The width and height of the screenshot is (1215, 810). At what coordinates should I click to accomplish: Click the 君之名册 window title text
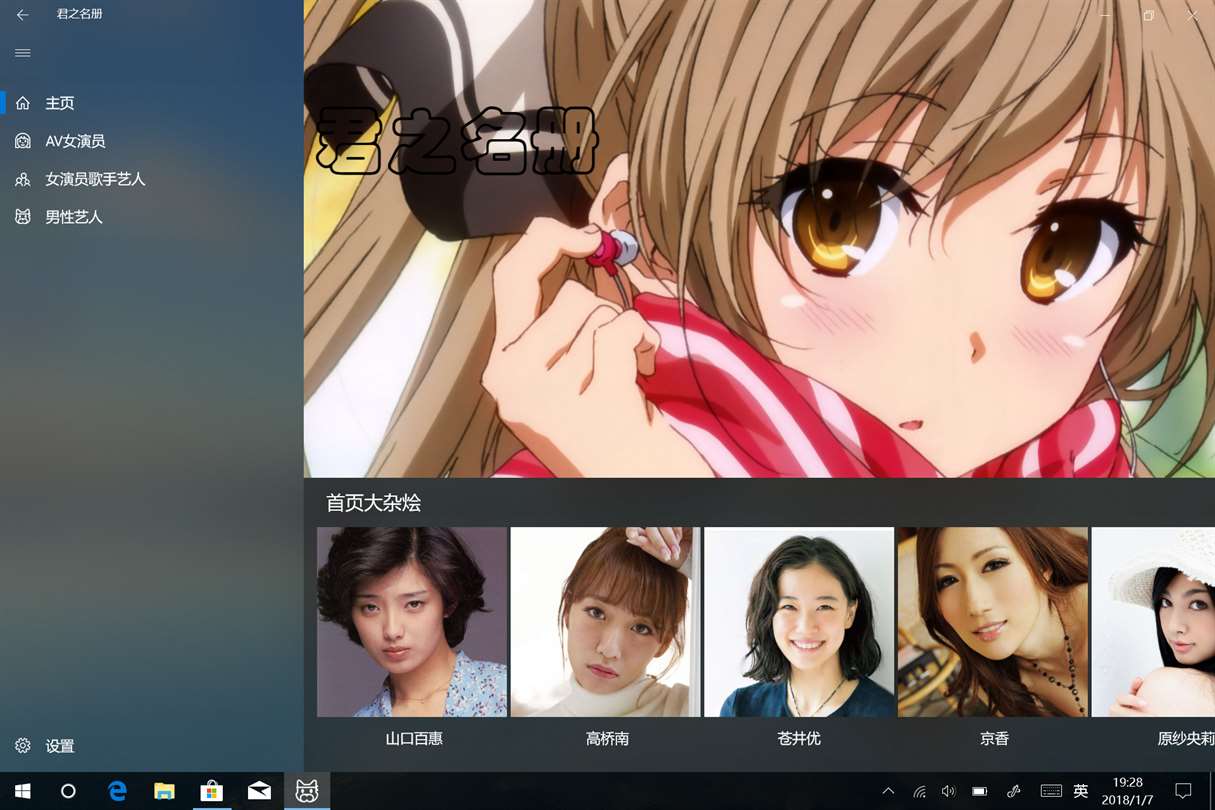80,15
